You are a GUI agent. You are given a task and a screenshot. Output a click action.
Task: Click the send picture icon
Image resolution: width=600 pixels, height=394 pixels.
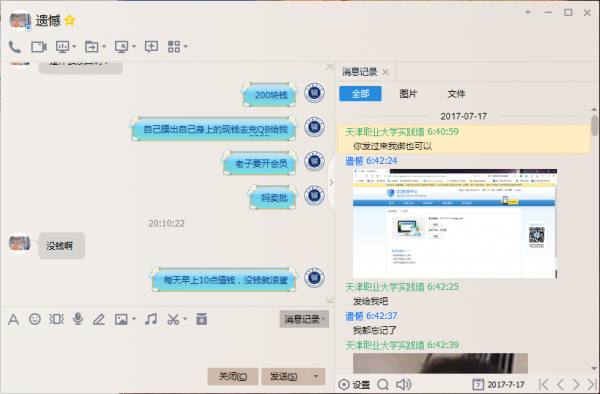121,319
